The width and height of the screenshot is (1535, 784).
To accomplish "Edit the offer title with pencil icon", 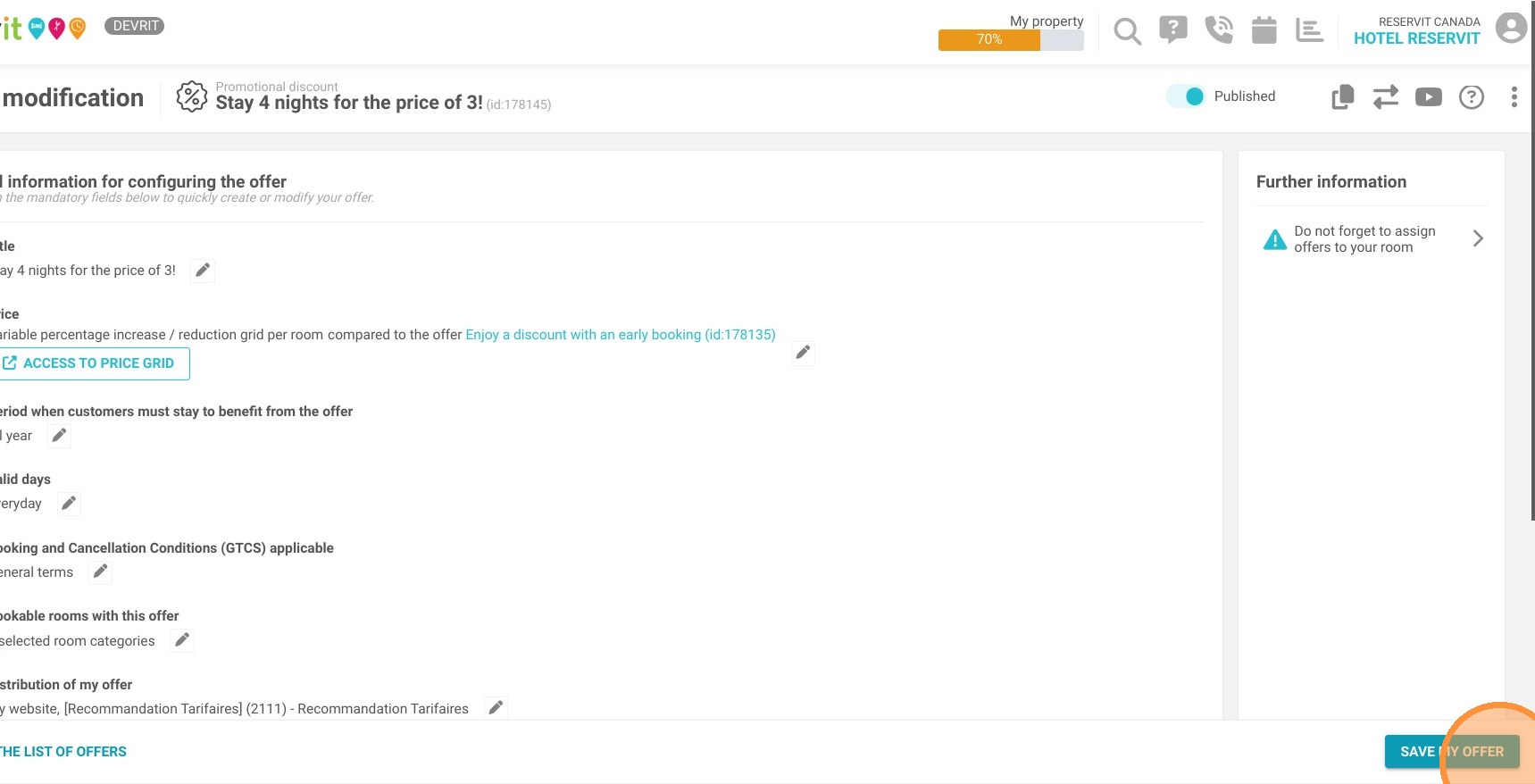I will pyautogui.click(x=203, y=271).
